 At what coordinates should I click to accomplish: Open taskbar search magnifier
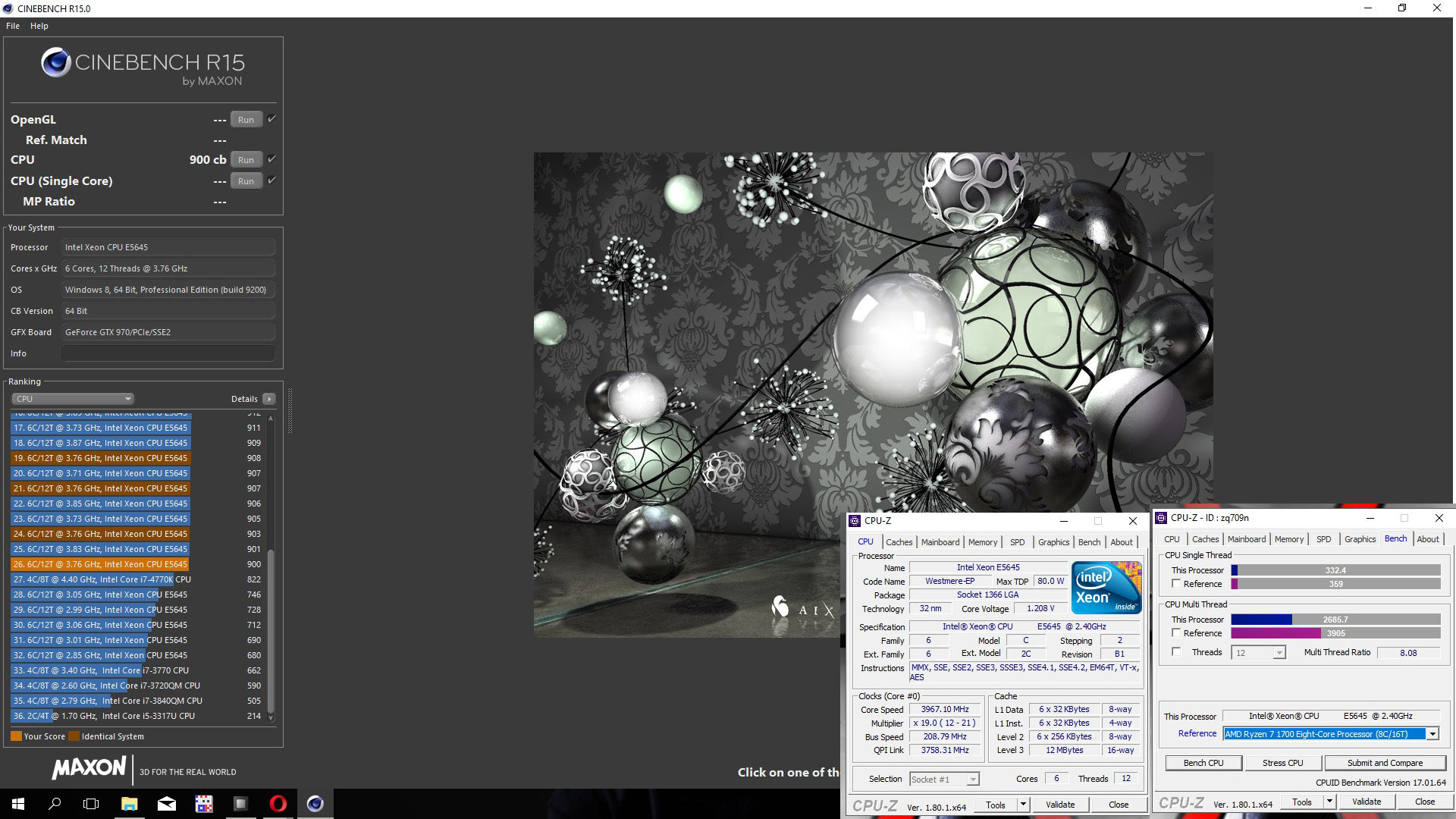[55, 804]
